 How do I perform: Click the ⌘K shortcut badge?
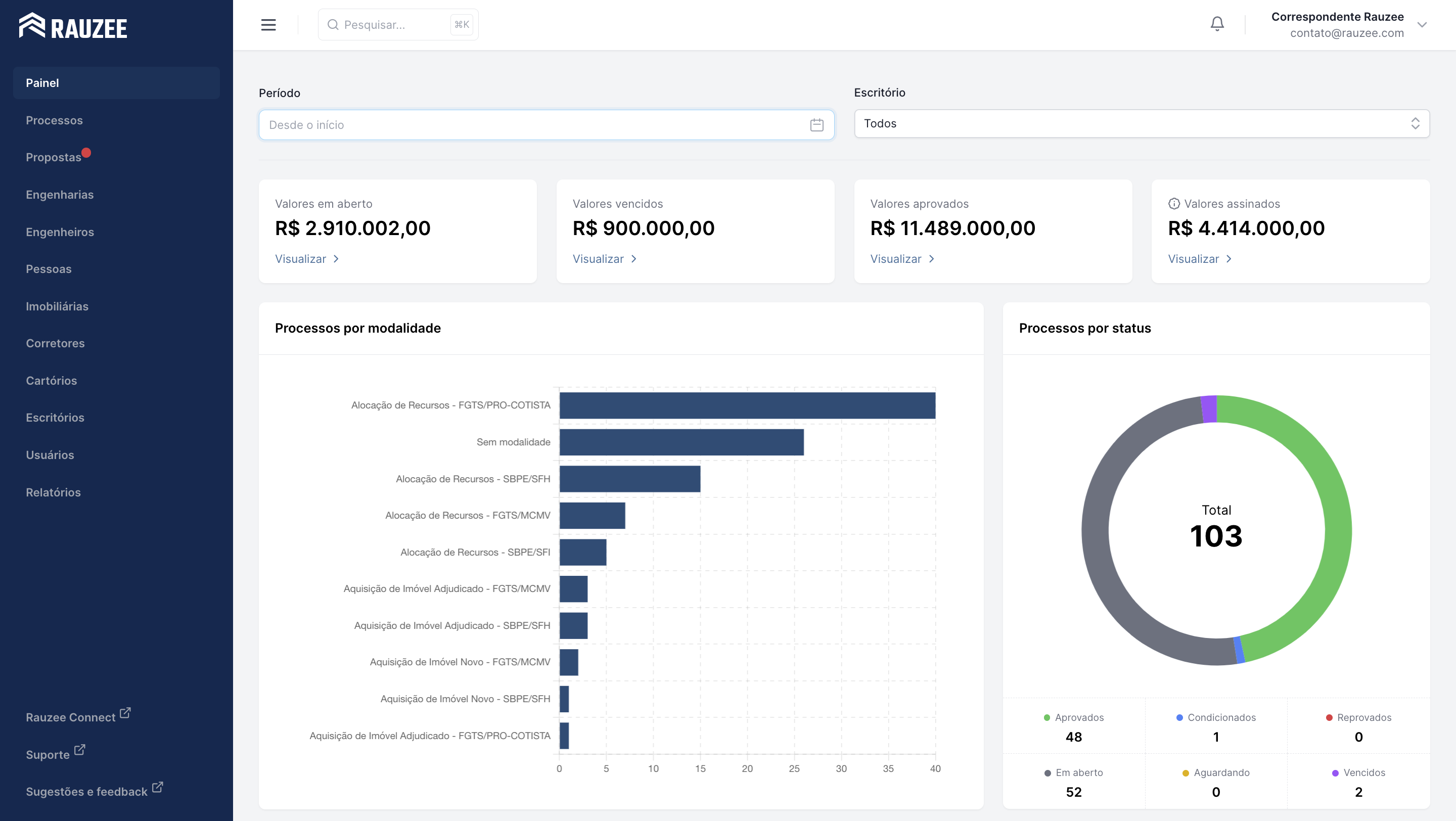point(462,25)
